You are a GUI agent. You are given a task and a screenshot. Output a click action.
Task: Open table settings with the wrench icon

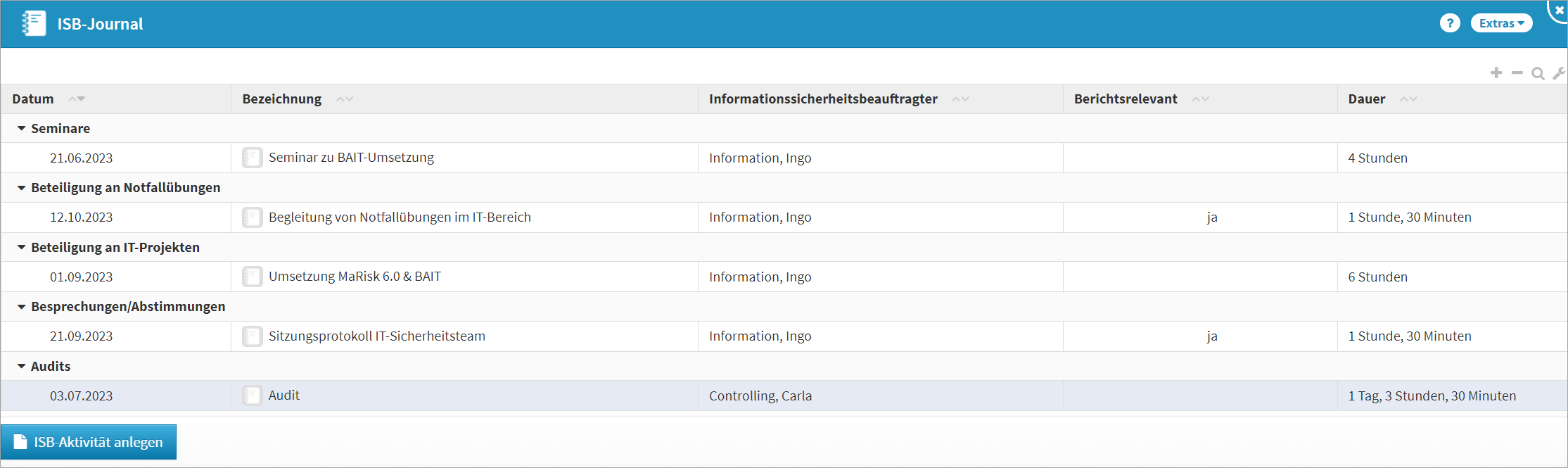(x=1559, y=73)
